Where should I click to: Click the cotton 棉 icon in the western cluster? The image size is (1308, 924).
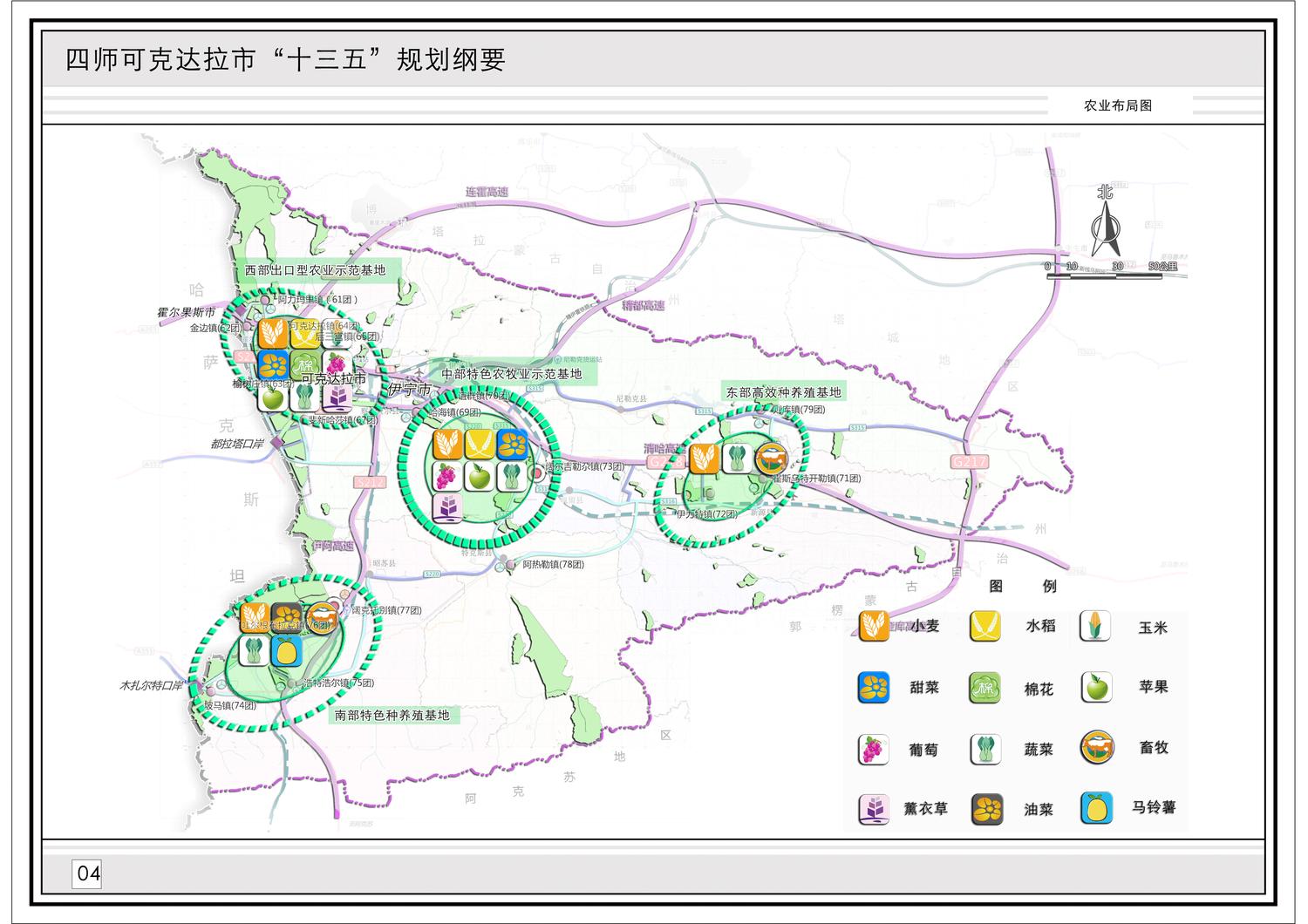[305, 364]
